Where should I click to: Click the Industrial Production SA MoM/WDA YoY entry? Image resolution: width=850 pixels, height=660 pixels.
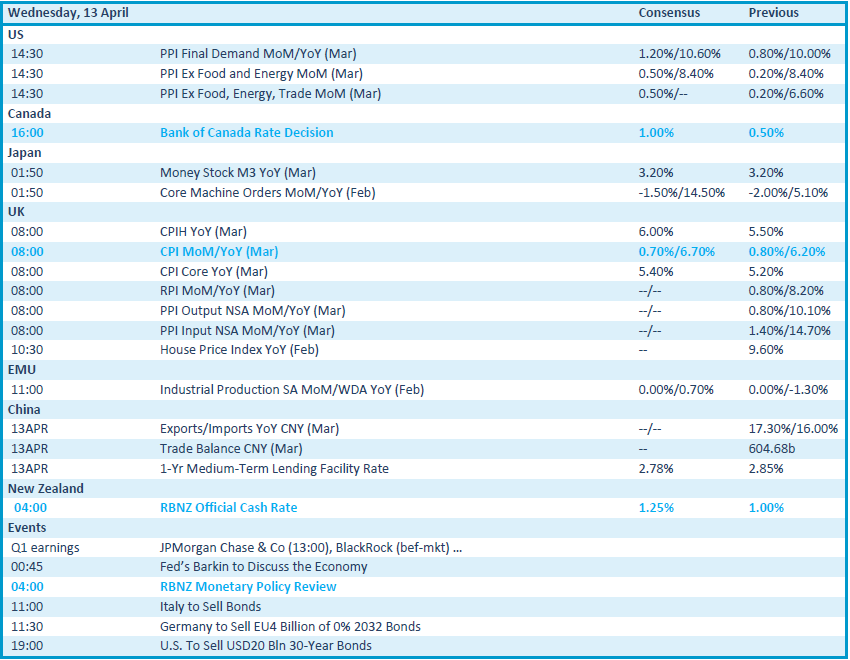(292, 389)
